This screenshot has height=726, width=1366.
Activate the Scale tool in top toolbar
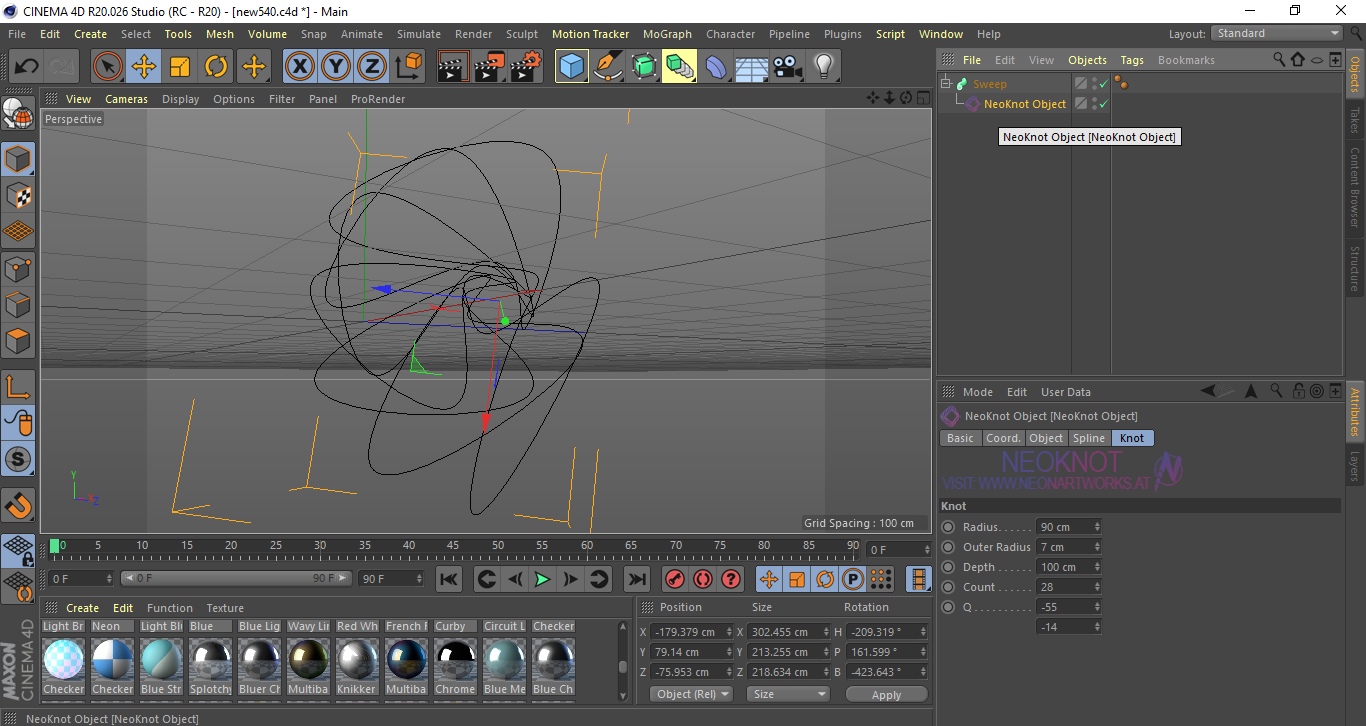pyautogui.click(x=180, y=67)
